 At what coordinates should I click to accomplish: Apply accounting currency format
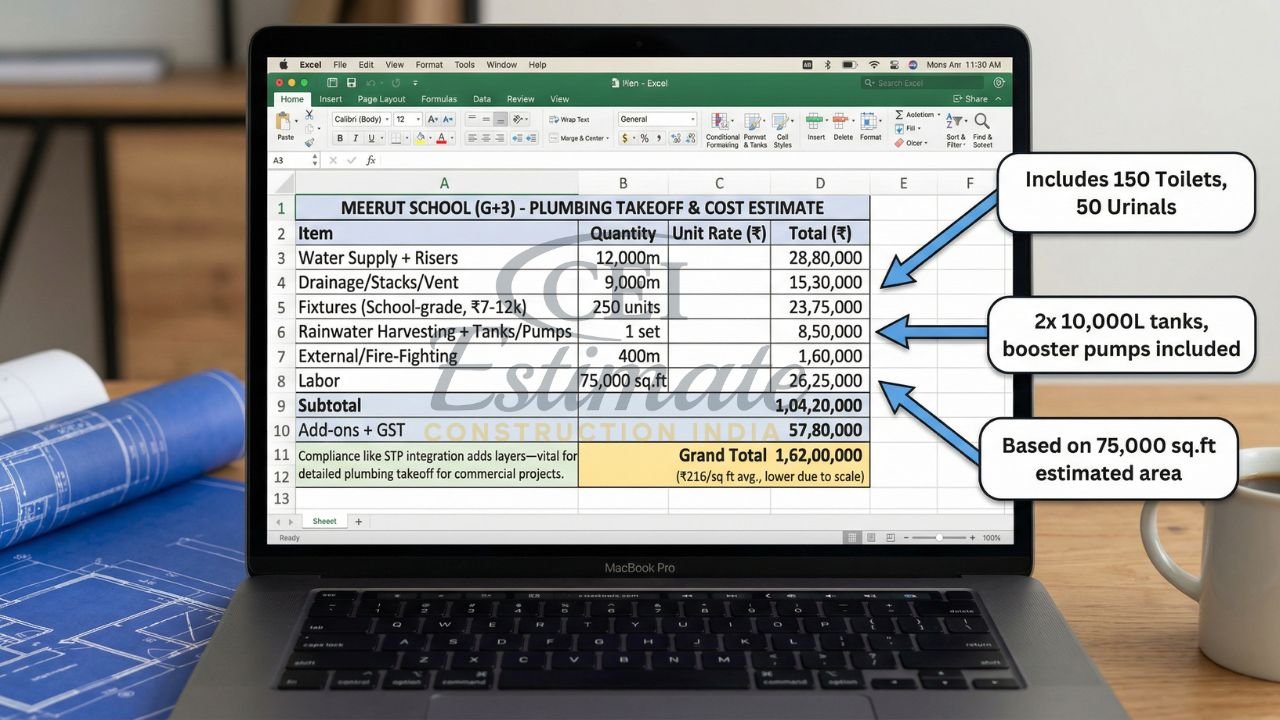[x=626, y=138]
